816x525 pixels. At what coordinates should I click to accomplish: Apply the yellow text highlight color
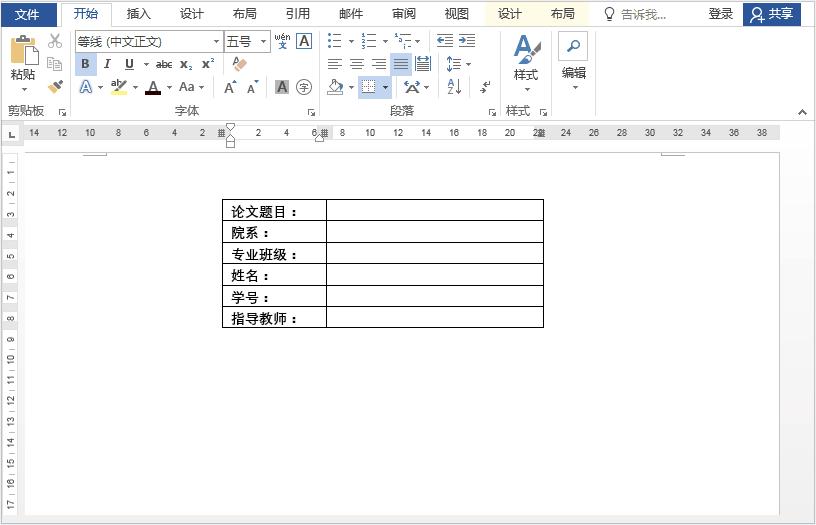[119, 87]
